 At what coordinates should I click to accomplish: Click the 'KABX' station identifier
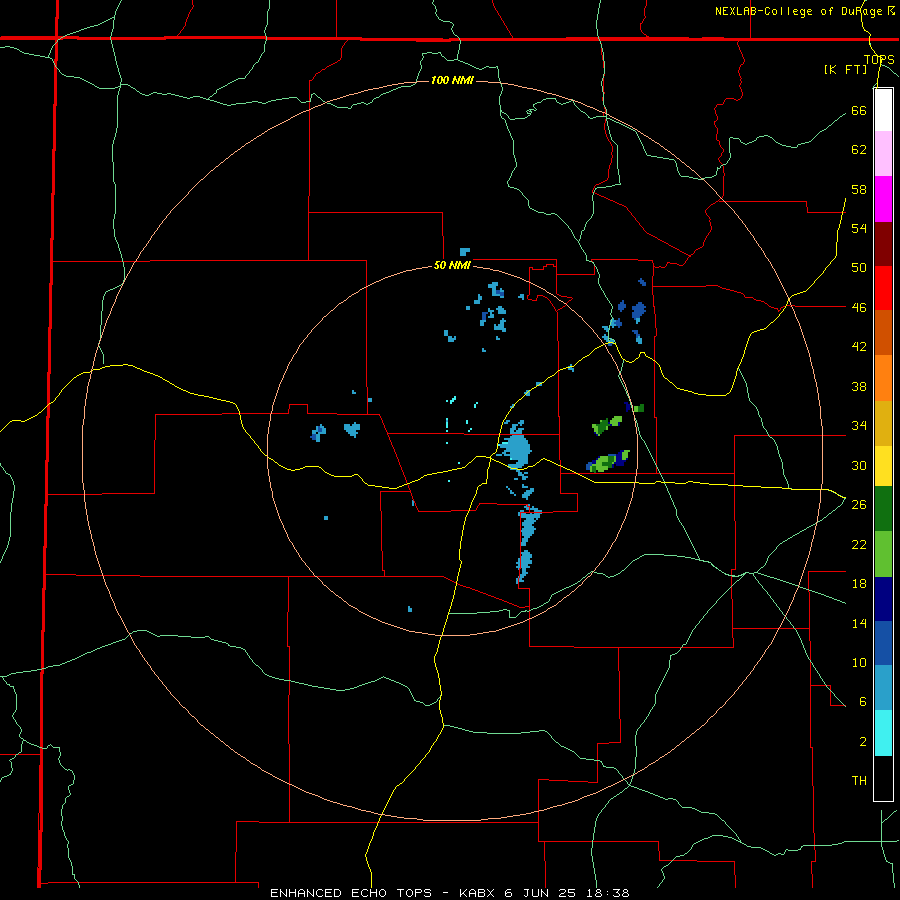click(478, 893)
